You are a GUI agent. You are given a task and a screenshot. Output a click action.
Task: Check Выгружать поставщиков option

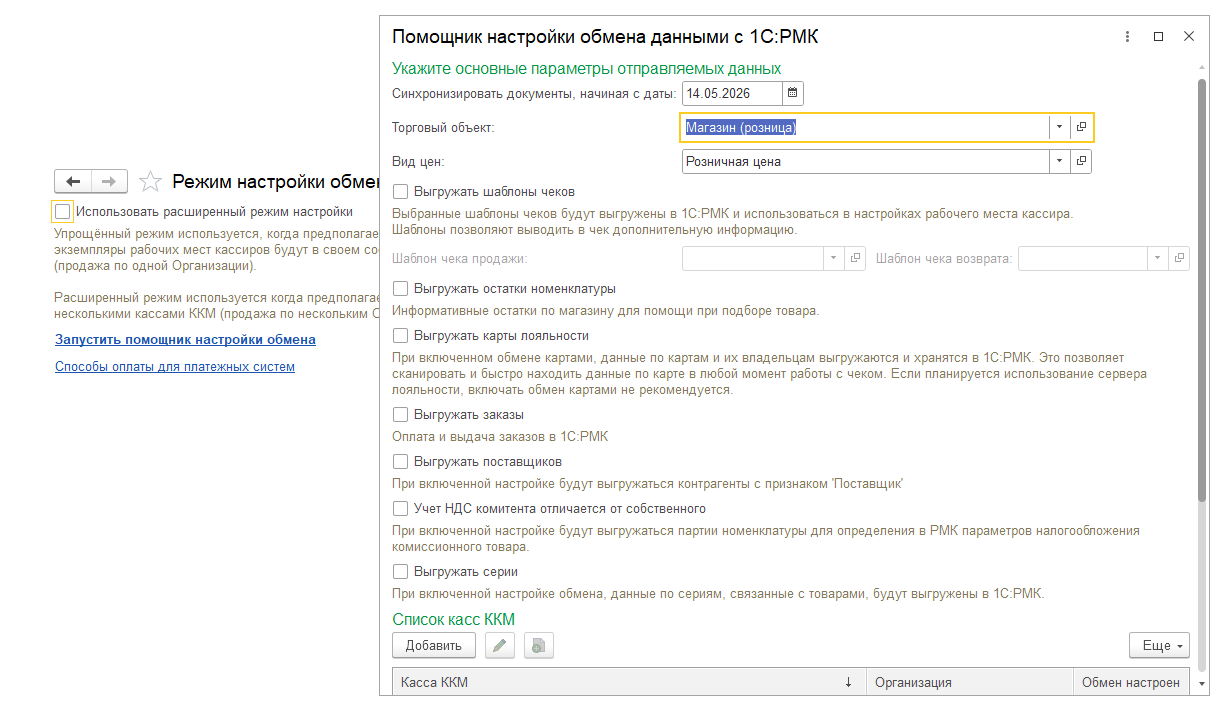pyautogui.click(x=401, y=461)
